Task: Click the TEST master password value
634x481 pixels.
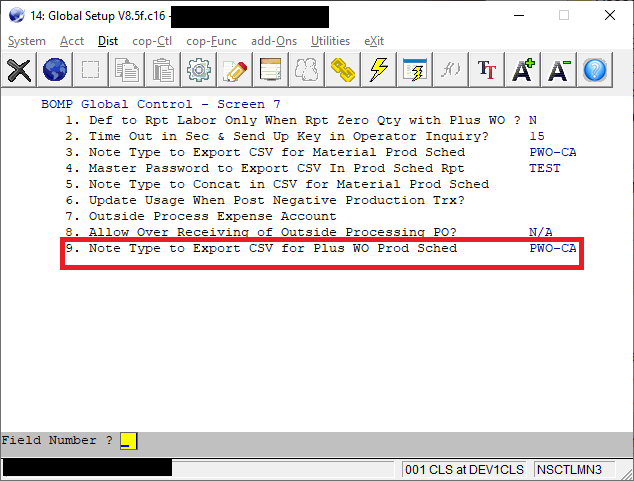Action: [544, 168]
